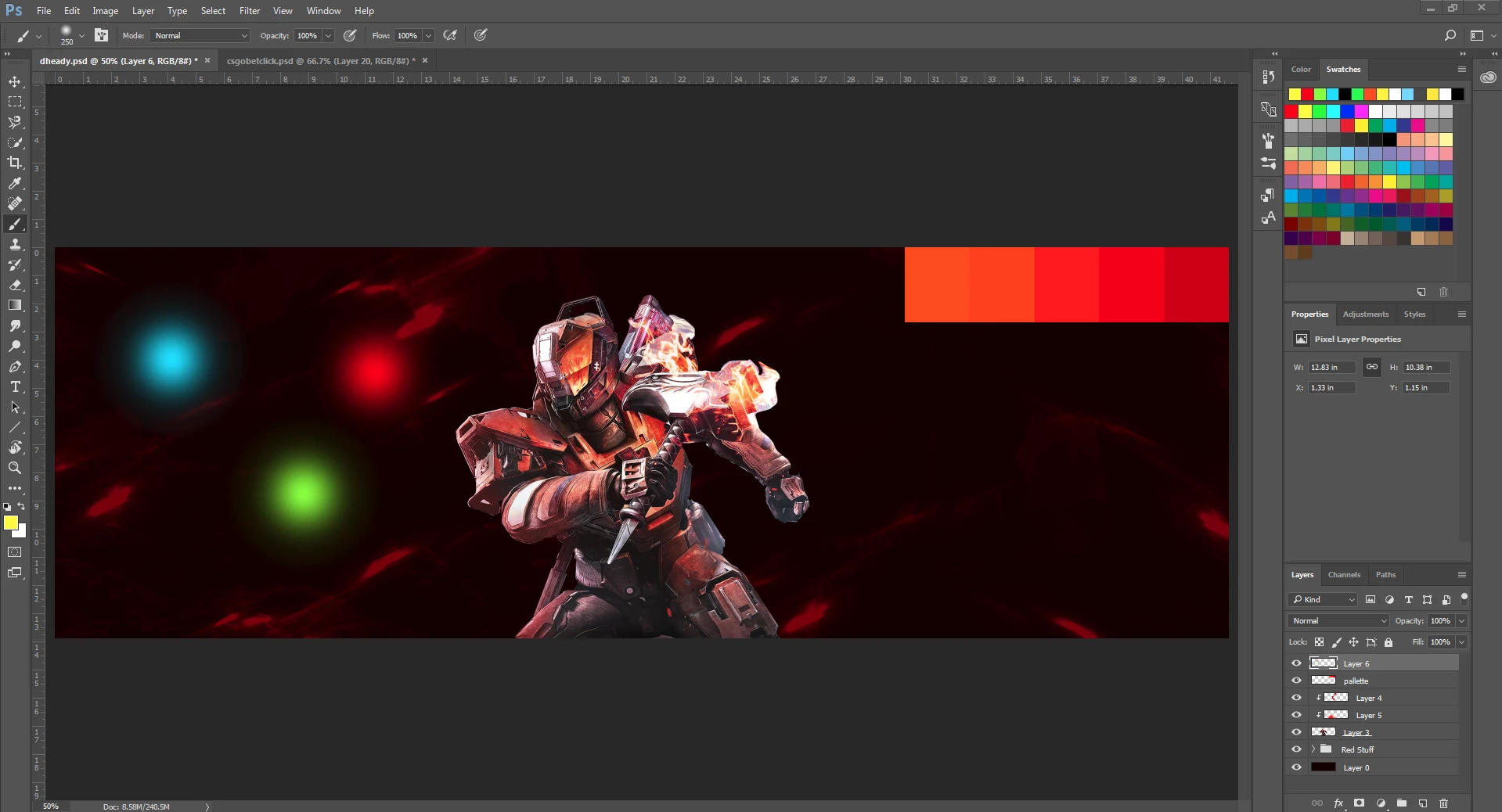Select the Gradient tool
The width and height of the screenshot is (1502, 812).
click(15, 305)
